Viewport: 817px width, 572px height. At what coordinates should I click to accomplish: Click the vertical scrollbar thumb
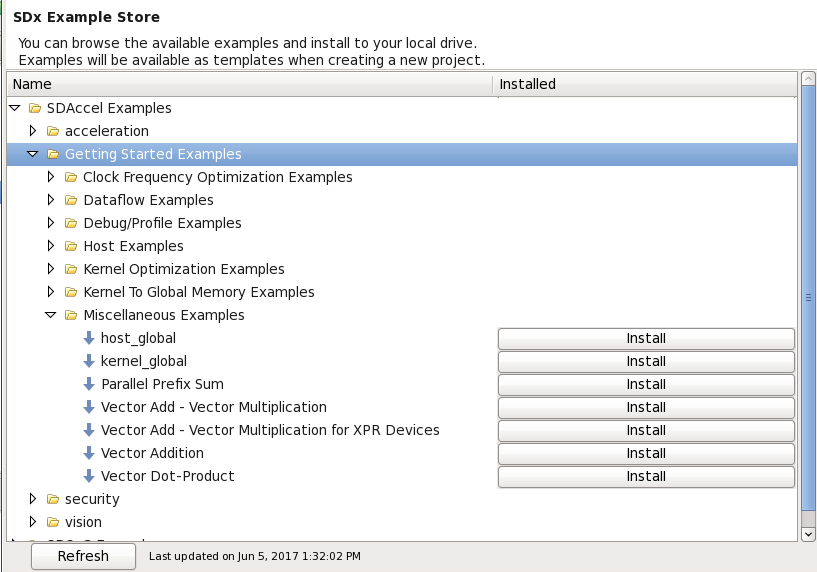click(808, 299)
